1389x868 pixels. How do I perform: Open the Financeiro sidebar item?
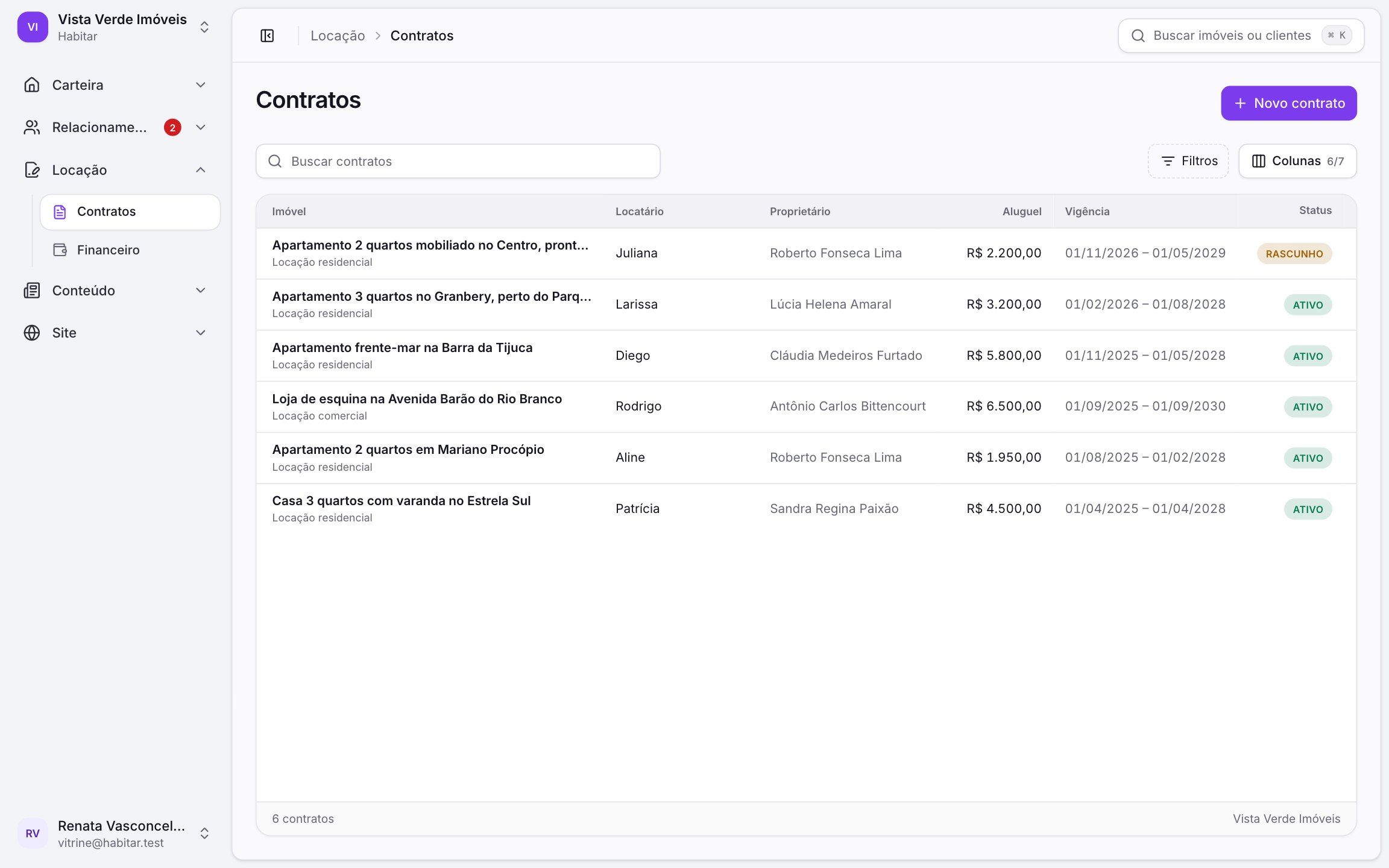[x=130, y=250]
